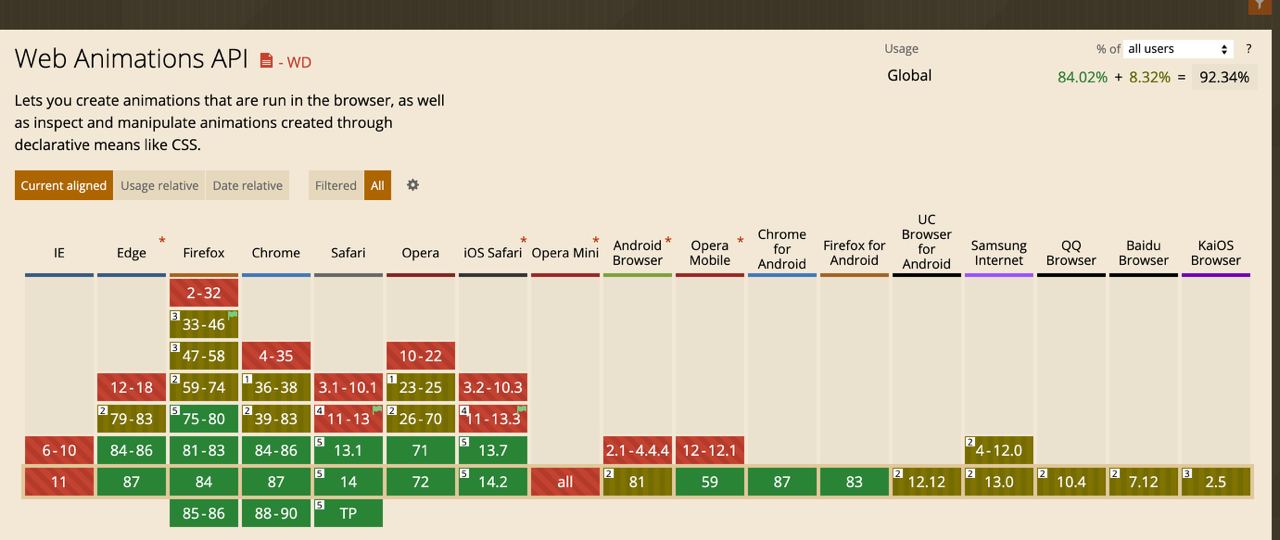This screenshot has width=1280, height=540.
Task: Toggle the All browsers option
Action: pyautogui.click(x=377, y=185)
